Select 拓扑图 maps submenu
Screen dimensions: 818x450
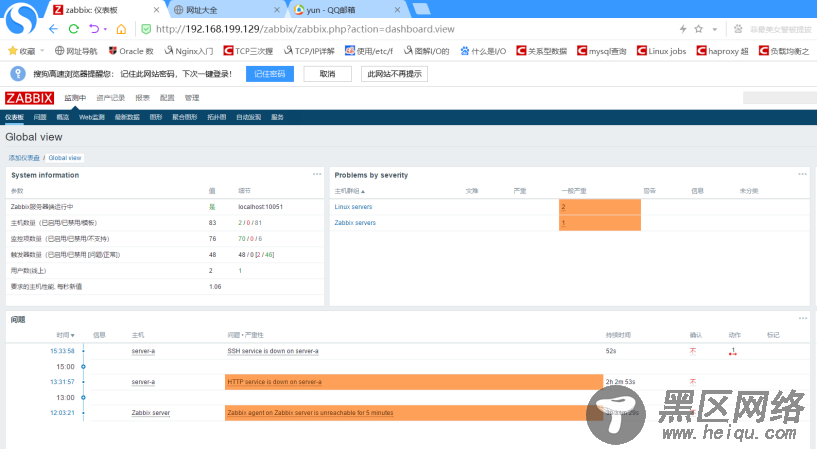point(216,117)
